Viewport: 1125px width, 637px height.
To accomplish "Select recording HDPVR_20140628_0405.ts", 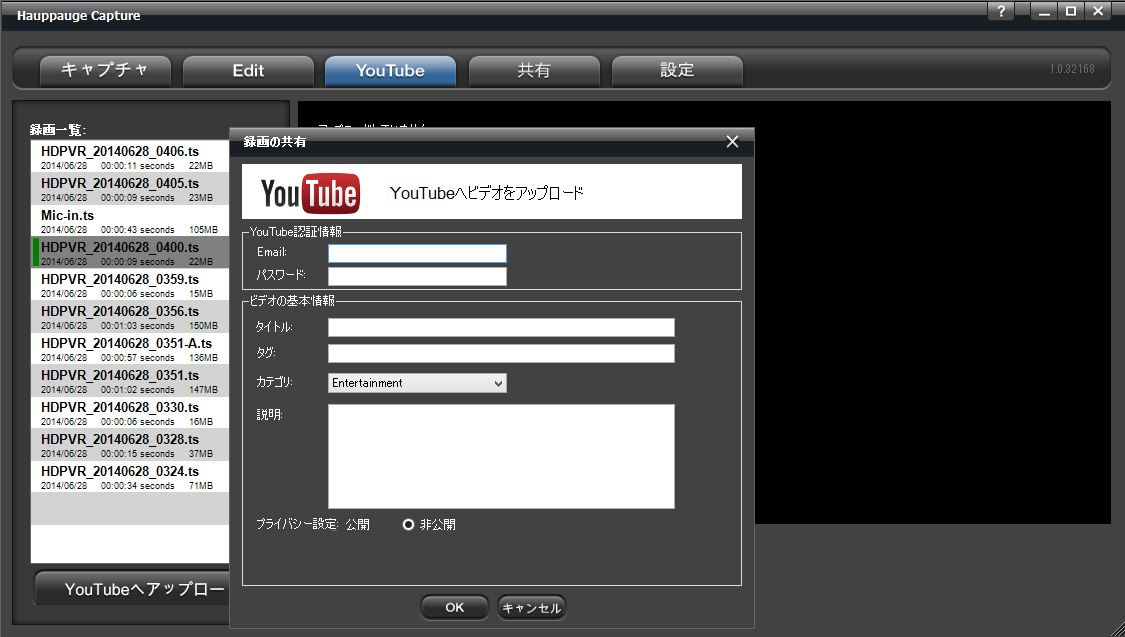I will [130, 189].
